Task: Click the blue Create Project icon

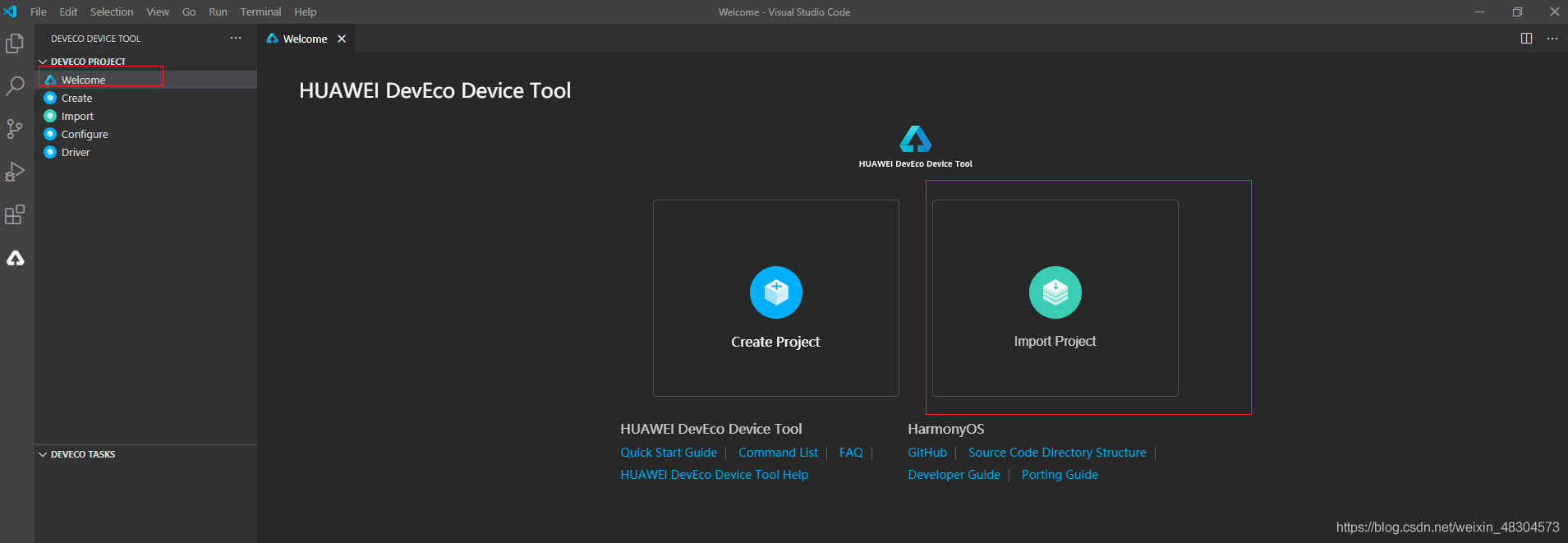Action: coord(775,292)
